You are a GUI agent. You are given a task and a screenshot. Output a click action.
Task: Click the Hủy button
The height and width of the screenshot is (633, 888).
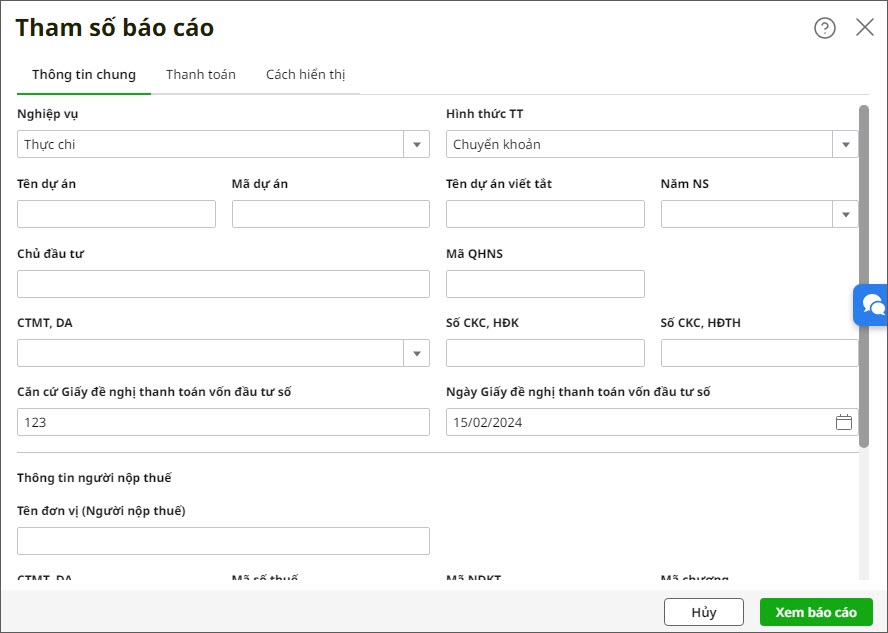tap(703, 612)
